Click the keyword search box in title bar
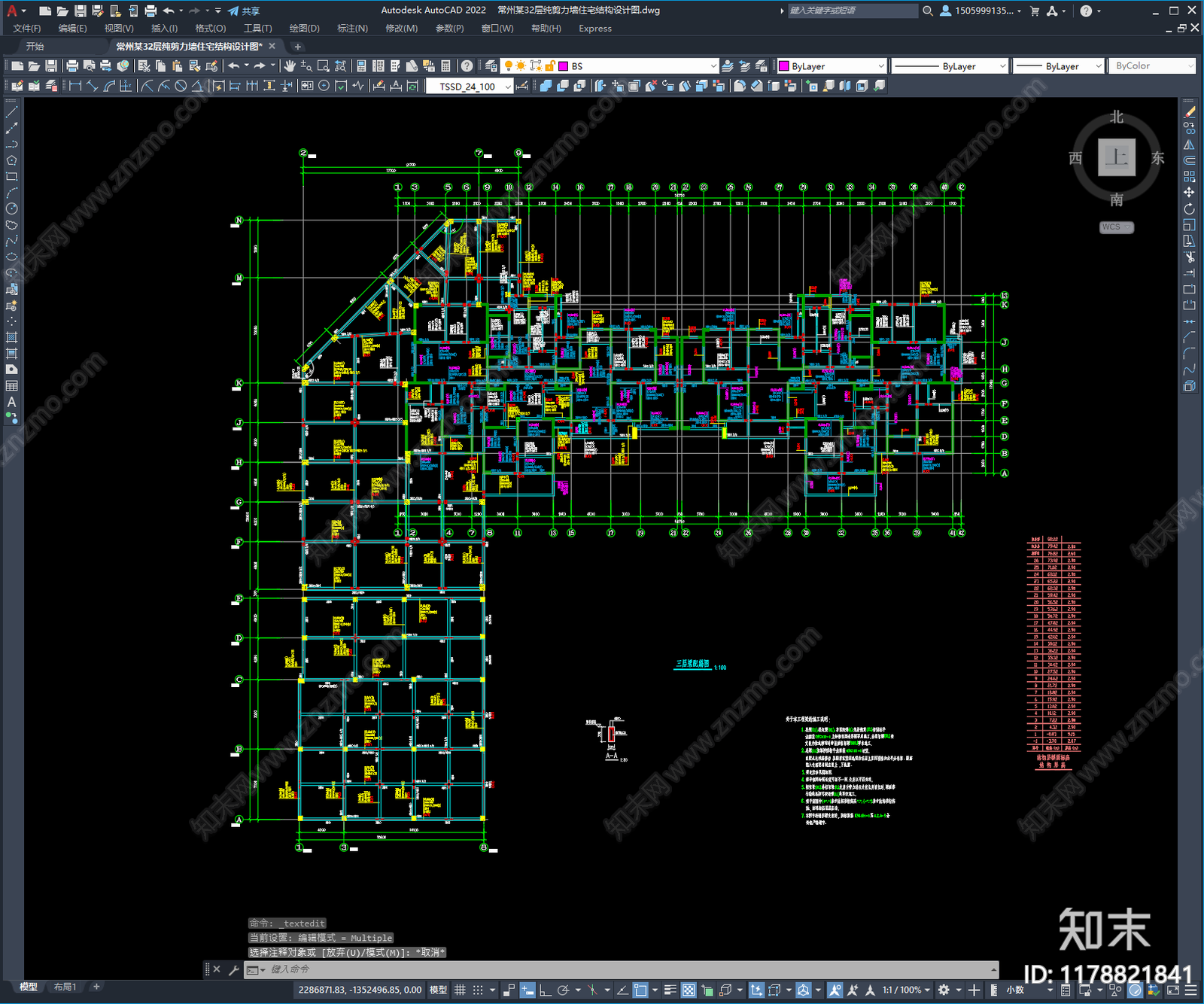 (853, 11)
